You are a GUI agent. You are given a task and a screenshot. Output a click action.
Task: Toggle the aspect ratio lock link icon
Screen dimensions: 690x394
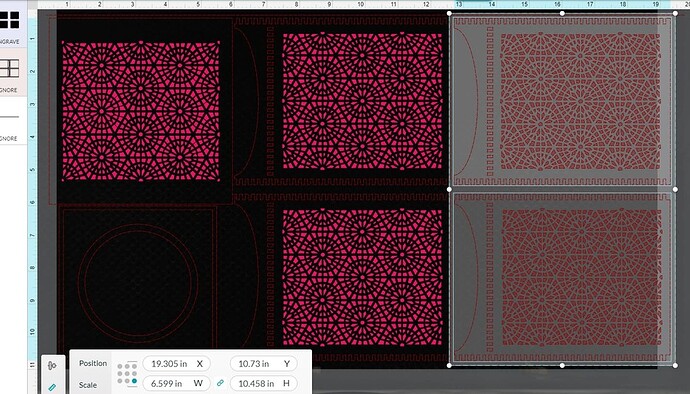coord(220,383)
